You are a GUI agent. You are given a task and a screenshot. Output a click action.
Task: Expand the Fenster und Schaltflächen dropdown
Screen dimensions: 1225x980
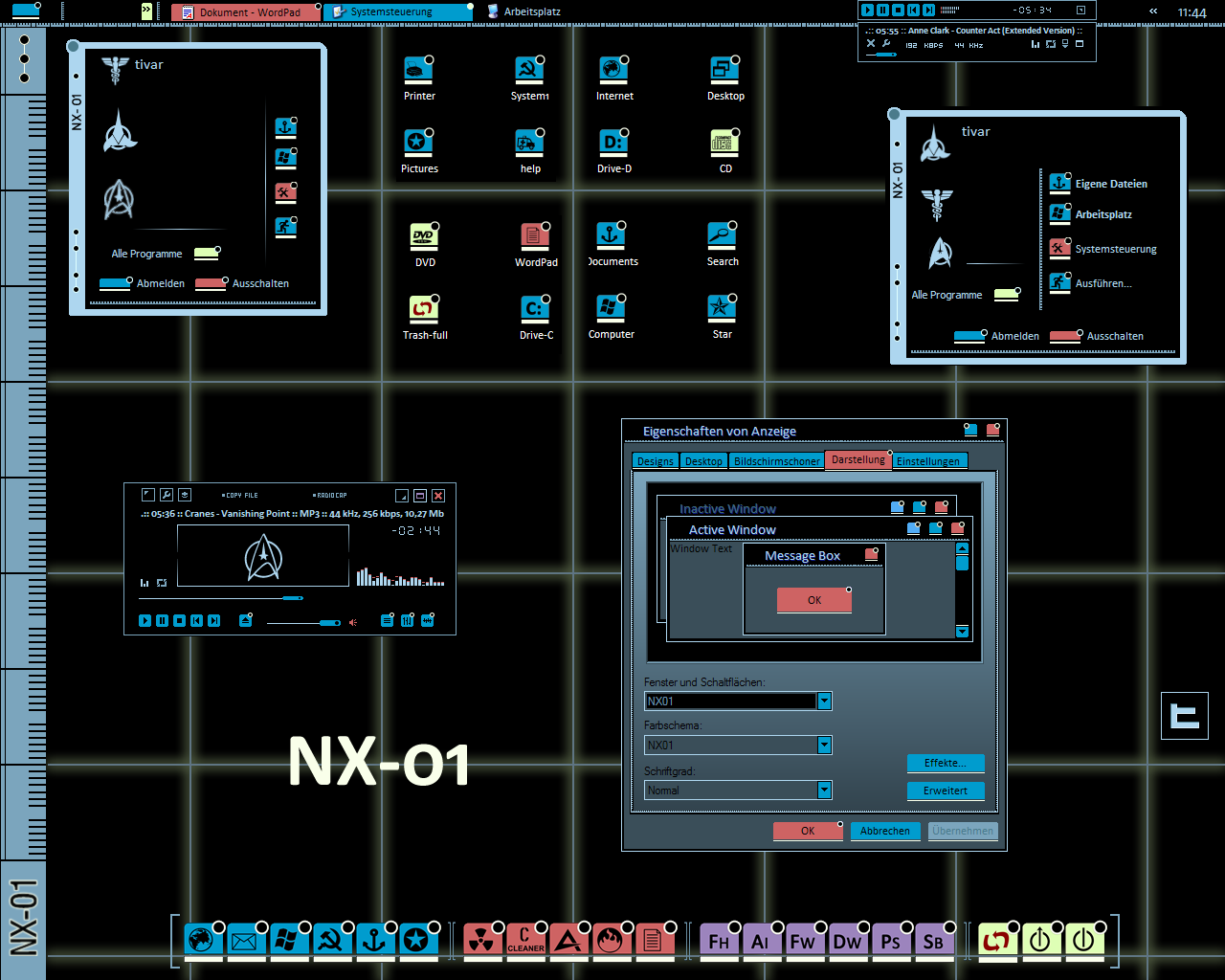(x=824, y=702)
